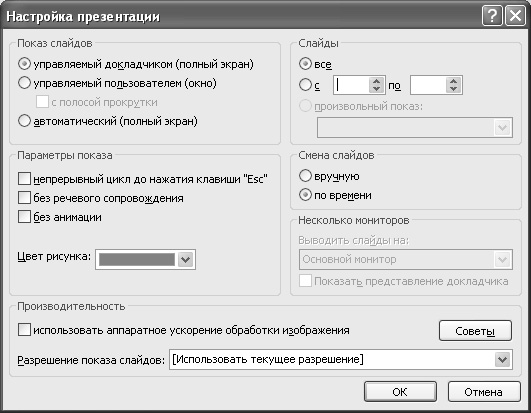Expand Разрешение показа слайдов dropdown

point(502,360)
